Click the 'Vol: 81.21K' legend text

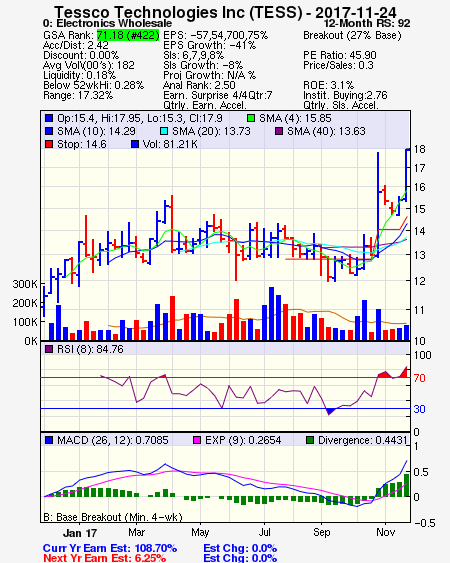[x=170, y=144]
